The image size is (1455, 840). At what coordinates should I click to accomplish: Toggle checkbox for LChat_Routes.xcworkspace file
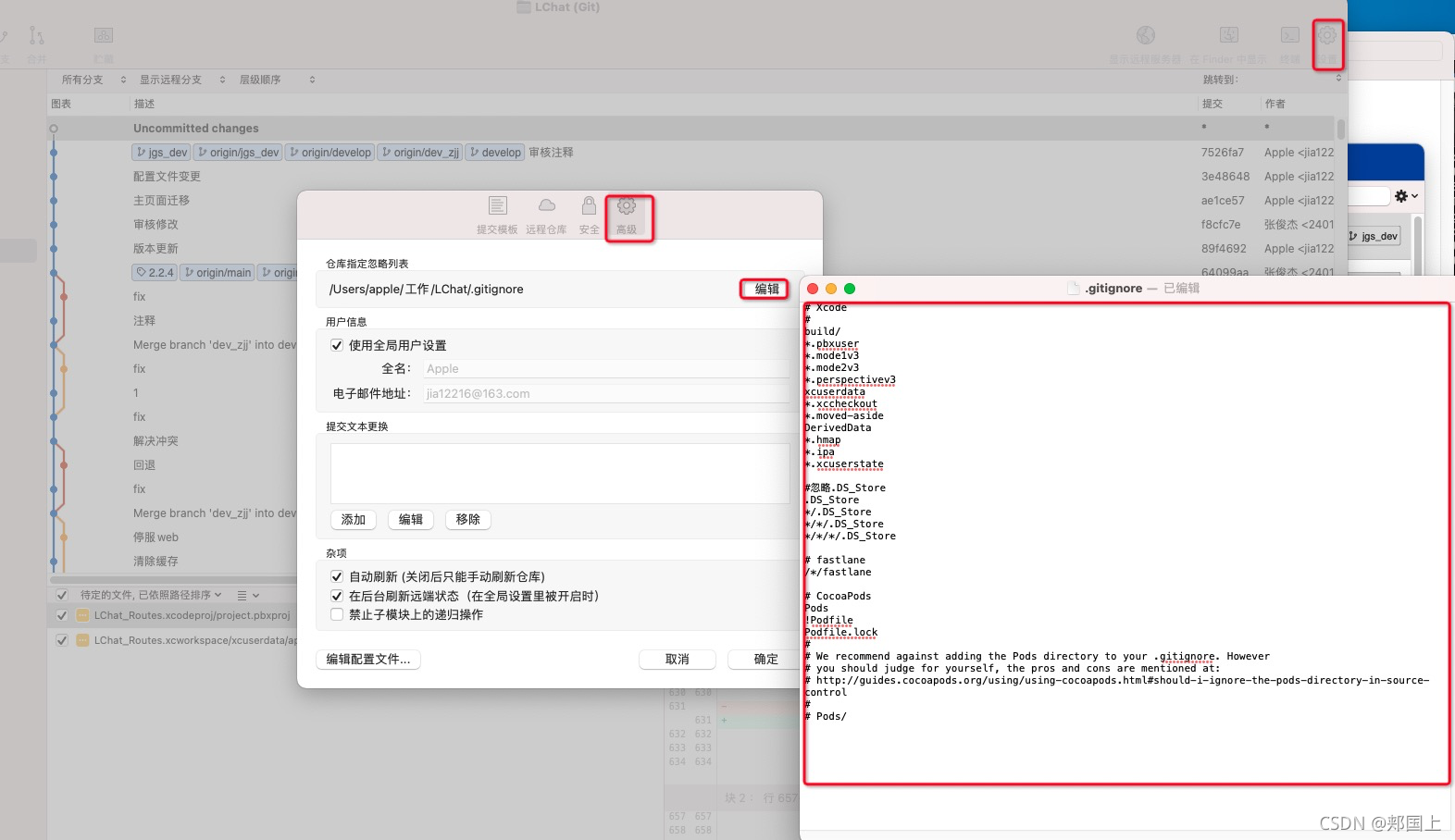click(x=62, y=640)
